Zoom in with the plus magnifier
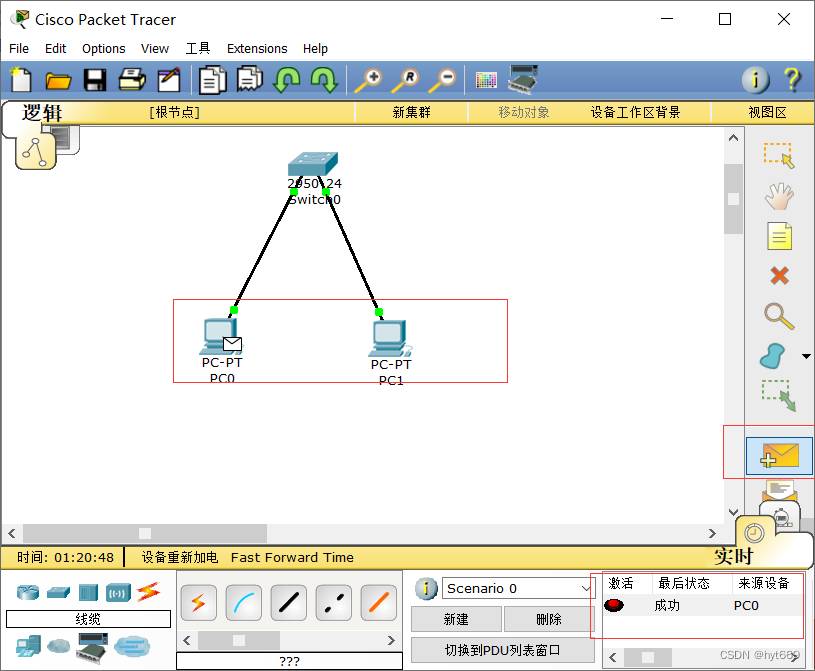 [368, 81]
